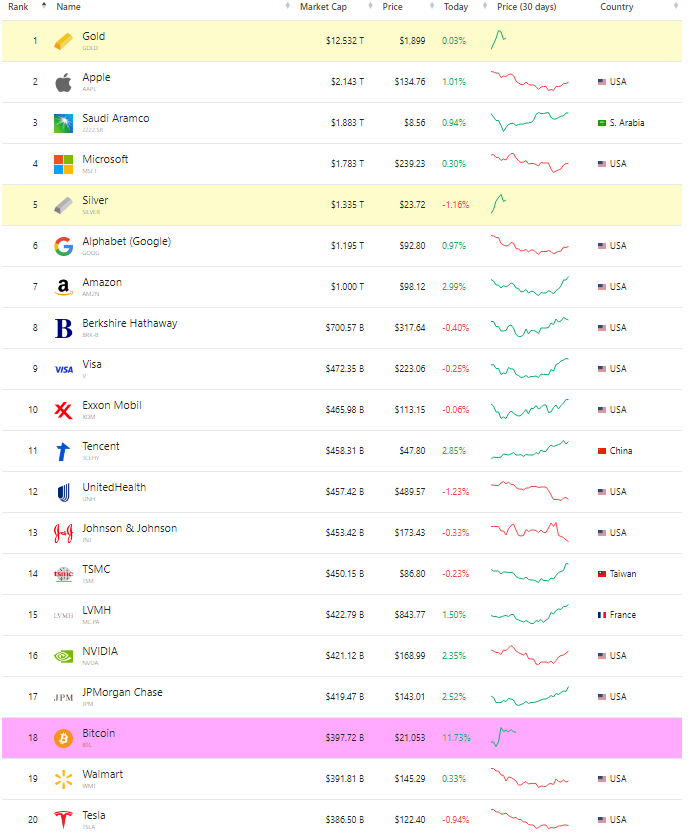Viewport: 688px width, 832px height.
Task: Click the S. Arabia flag icon
Action: (602, 123)
